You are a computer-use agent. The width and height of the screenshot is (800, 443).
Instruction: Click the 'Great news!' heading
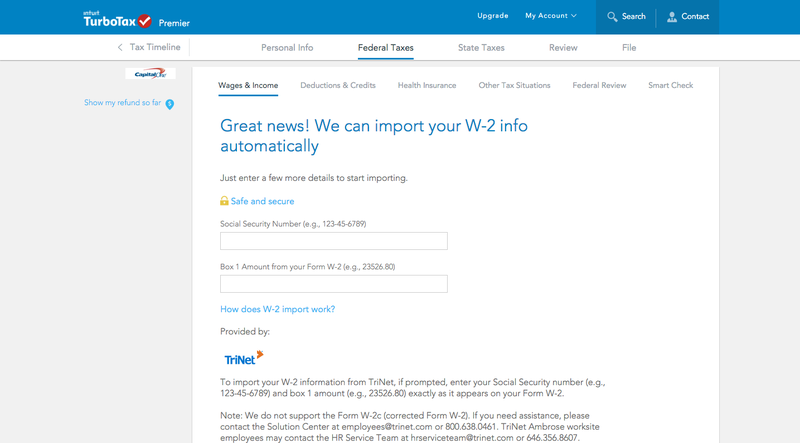(x=374, y=136)
